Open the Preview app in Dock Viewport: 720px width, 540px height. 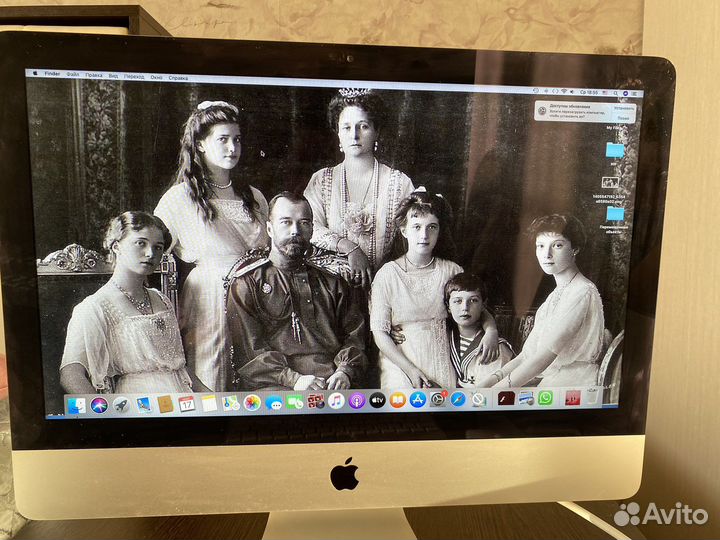pos(526,398)
